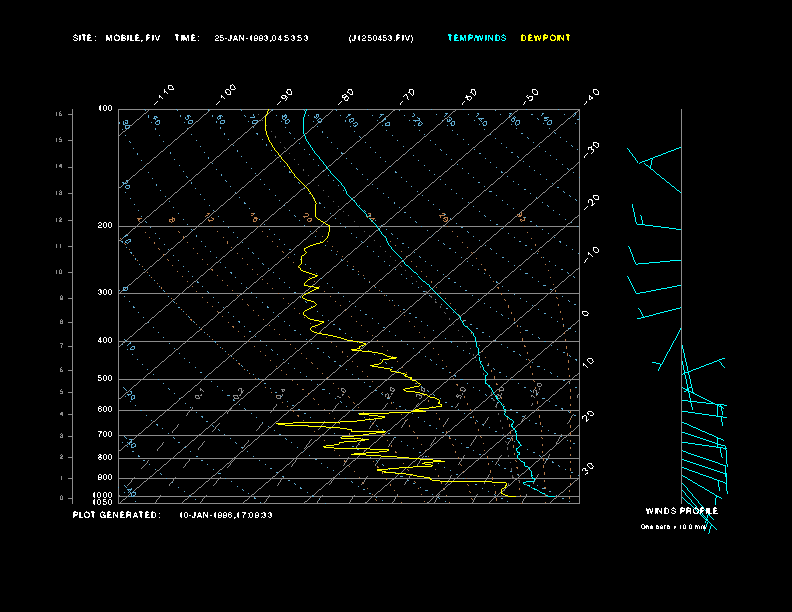
Task: Click the -10 temperature label on right edge
Action: (592, 255)
